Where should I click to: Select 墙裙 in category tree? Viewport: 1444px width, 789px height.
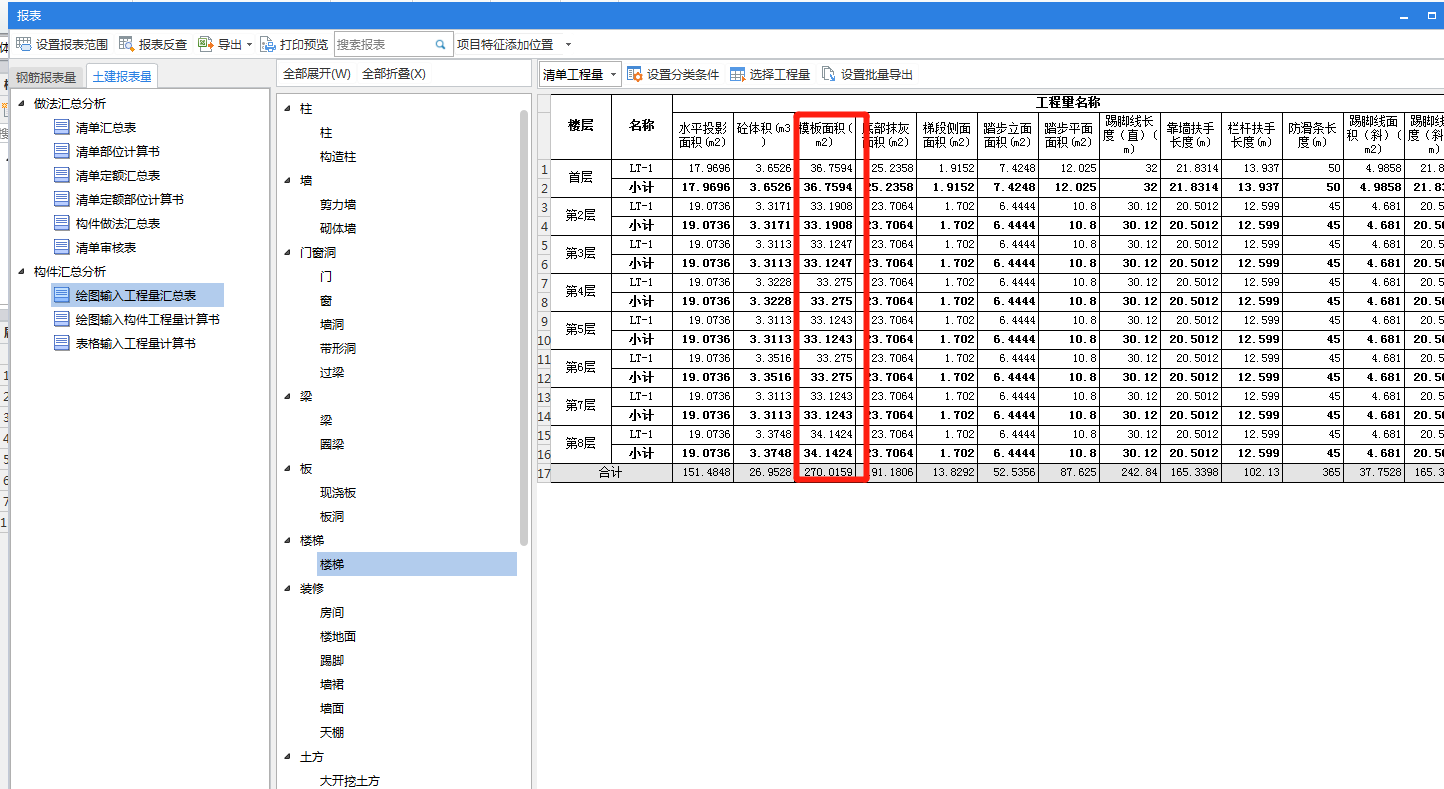(x=332, y=685)
